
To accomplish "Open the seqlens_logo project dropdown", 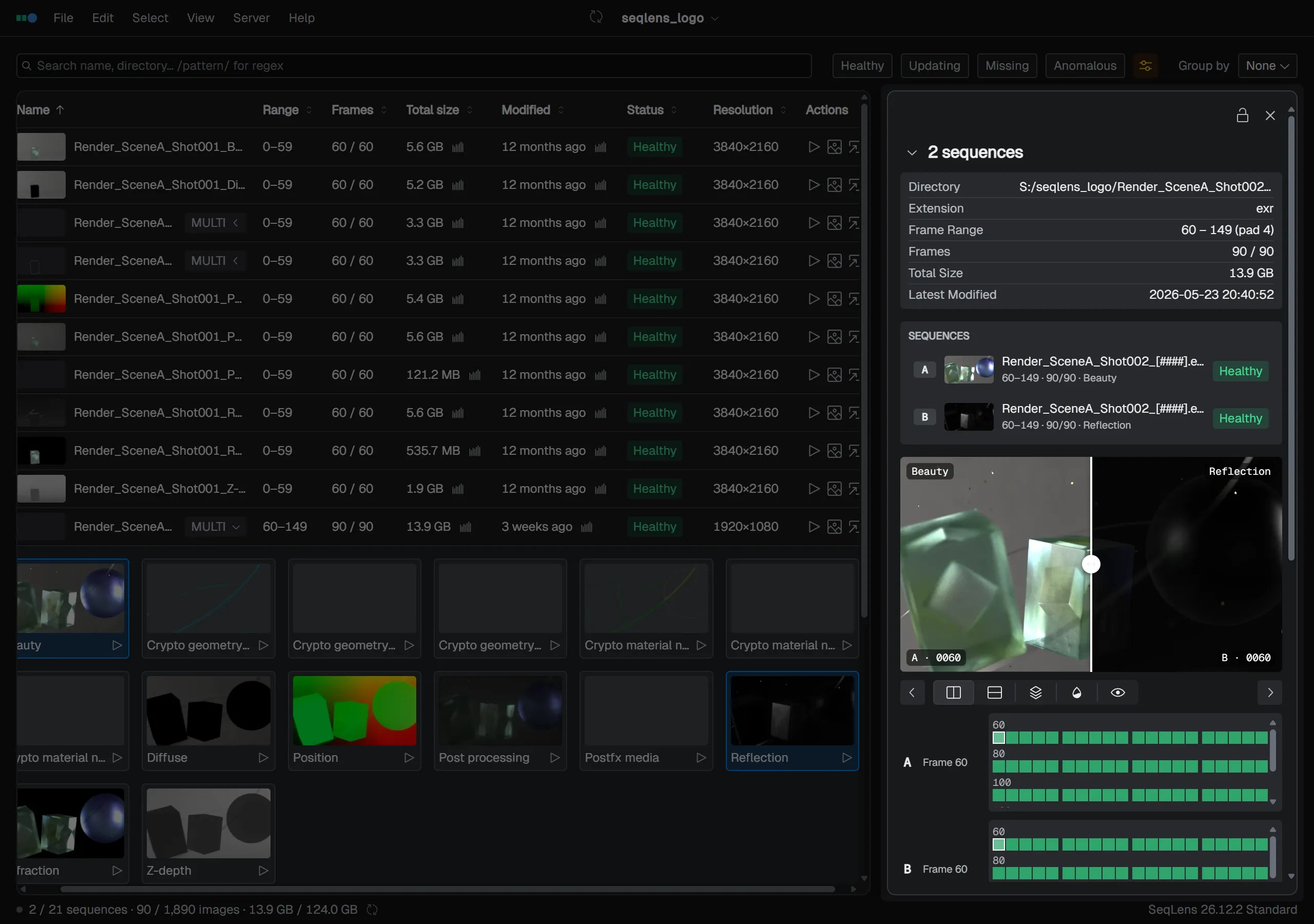I will click(670, 18).
